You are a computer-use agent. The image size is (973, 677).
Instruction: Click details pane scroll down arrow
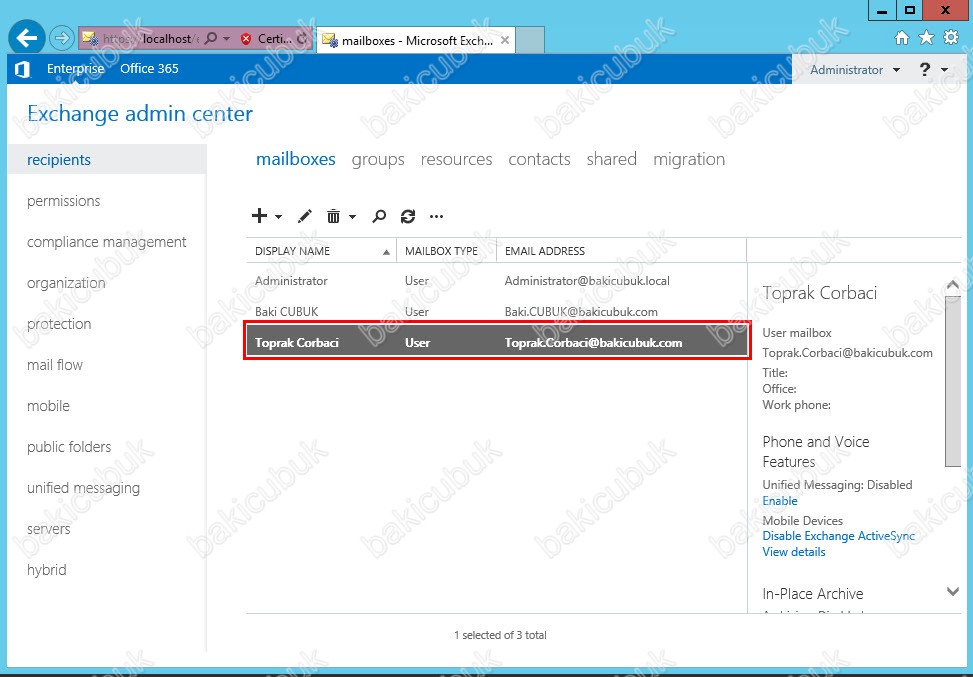pyautogui.click(x=953, y=591)
